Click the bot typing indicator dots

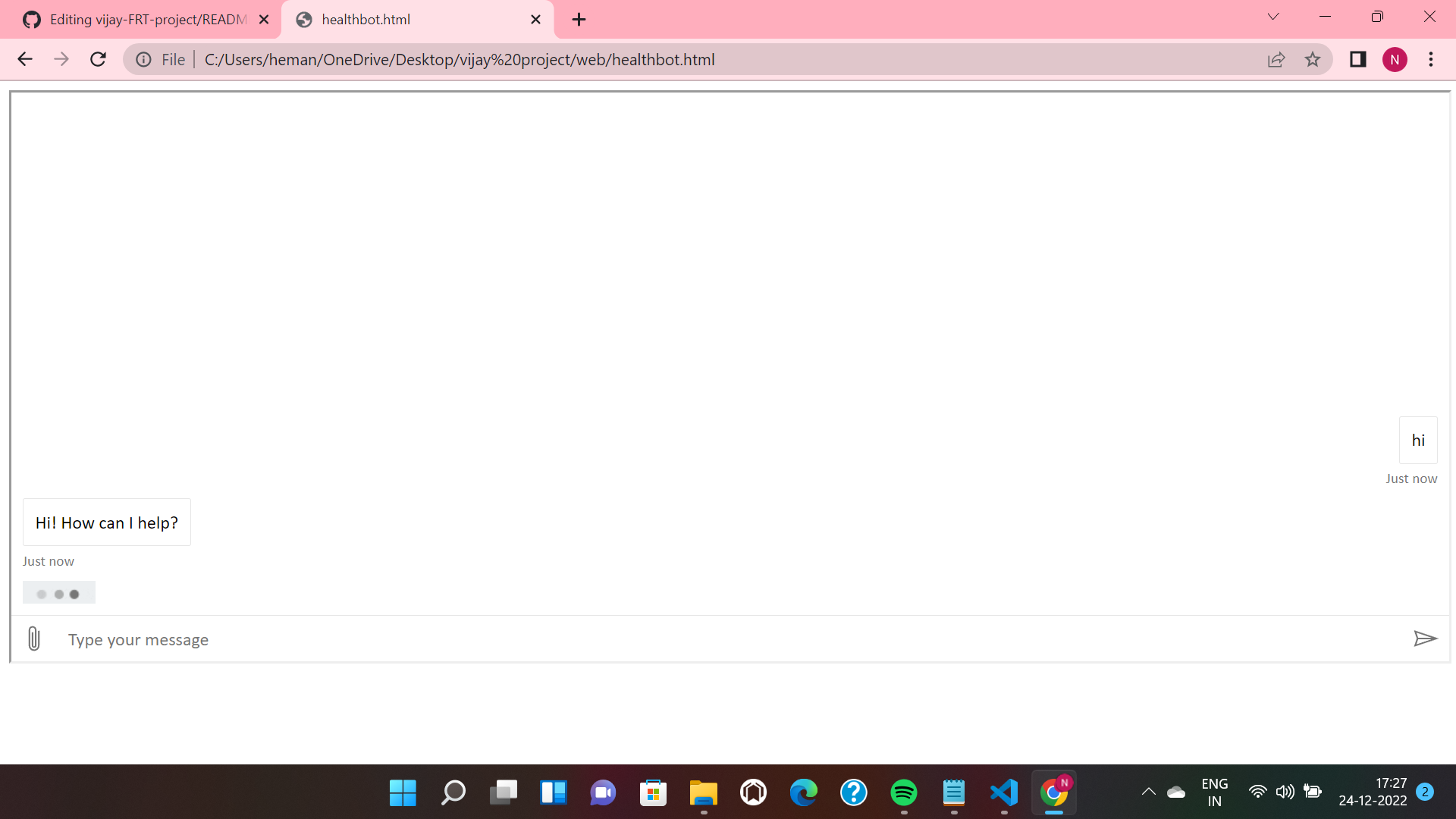point(59,593)
